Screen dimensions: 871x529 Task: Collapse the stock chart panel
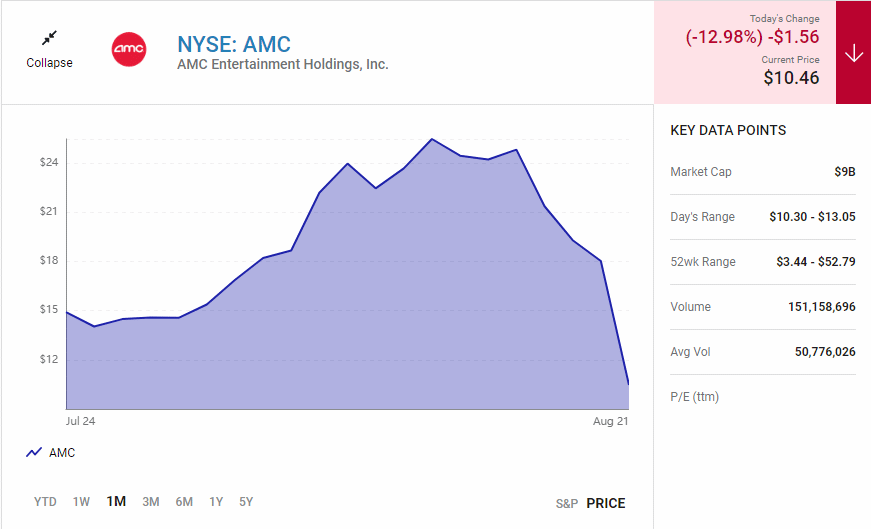(x=49, y=62)
